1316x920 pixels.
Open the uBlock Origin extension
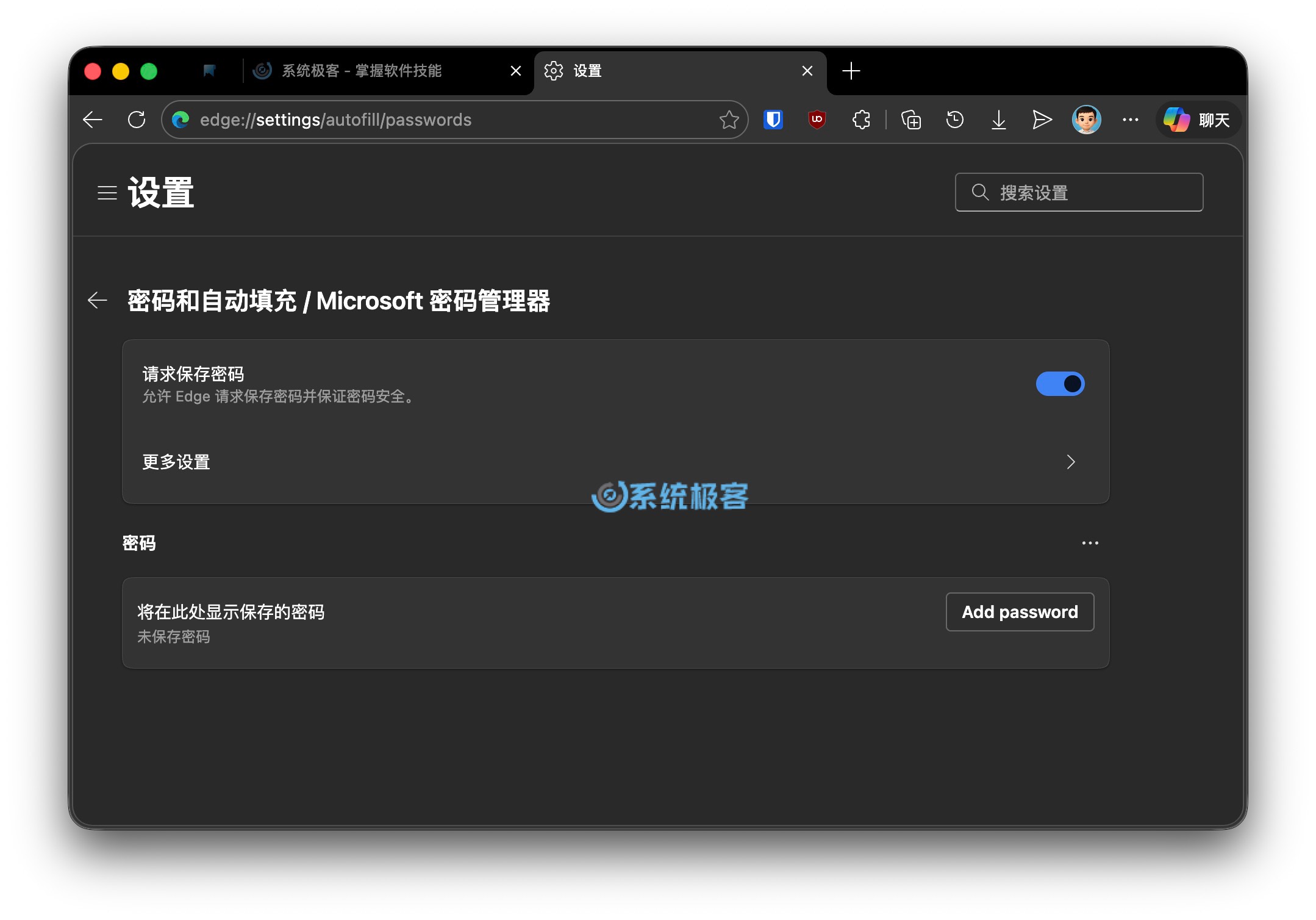[816, 120]
